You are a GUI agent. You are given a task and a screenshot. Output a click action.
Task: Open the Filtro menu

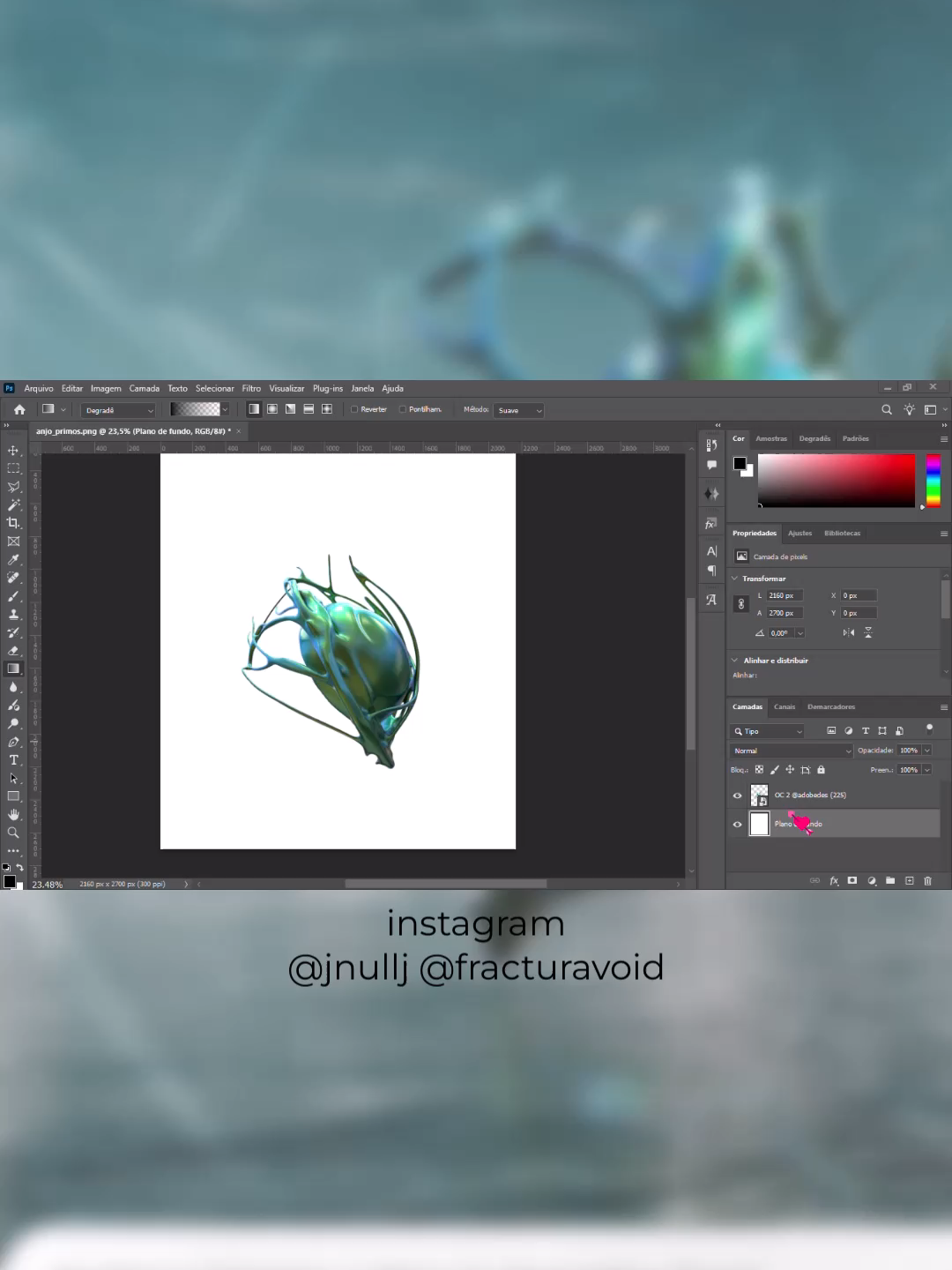(251, 388)
